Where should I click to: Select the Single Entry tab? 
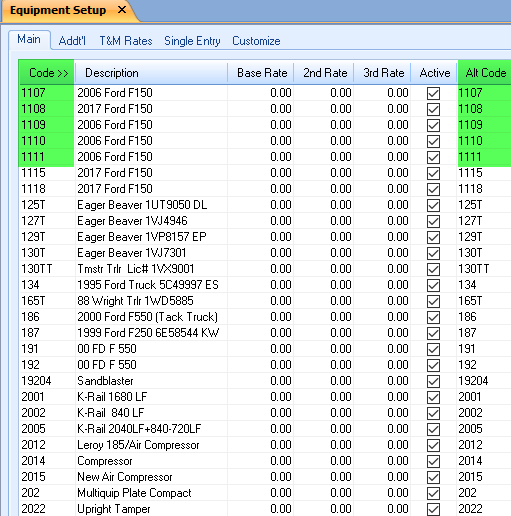[192, 41]
